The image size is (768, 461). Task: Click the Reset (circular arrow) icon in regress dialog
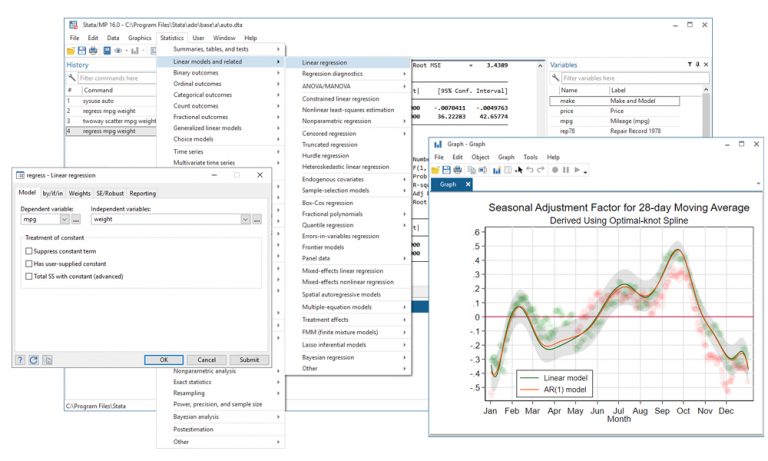(33, 360)
